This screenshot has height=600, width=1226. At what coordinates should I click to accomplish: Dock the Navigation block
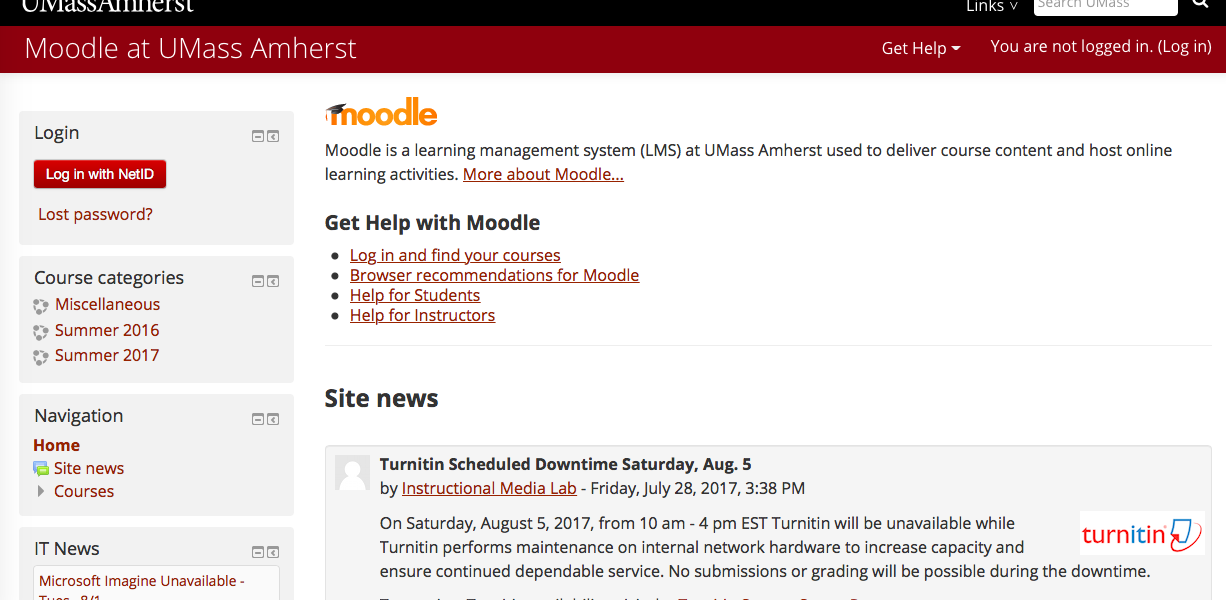[273, 420]
